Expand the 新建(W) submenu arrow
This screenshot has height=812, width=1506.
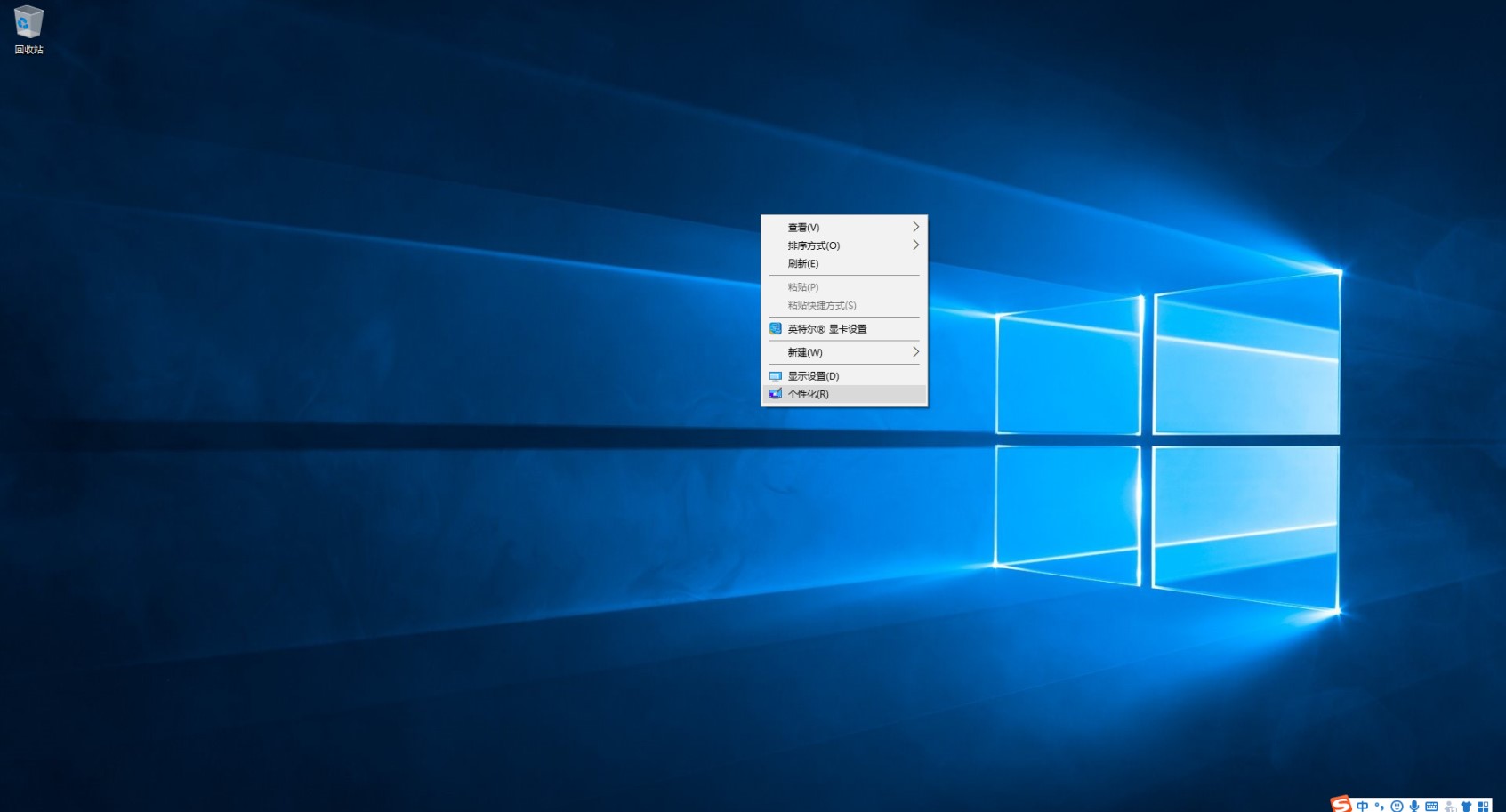tap(915, 352)
